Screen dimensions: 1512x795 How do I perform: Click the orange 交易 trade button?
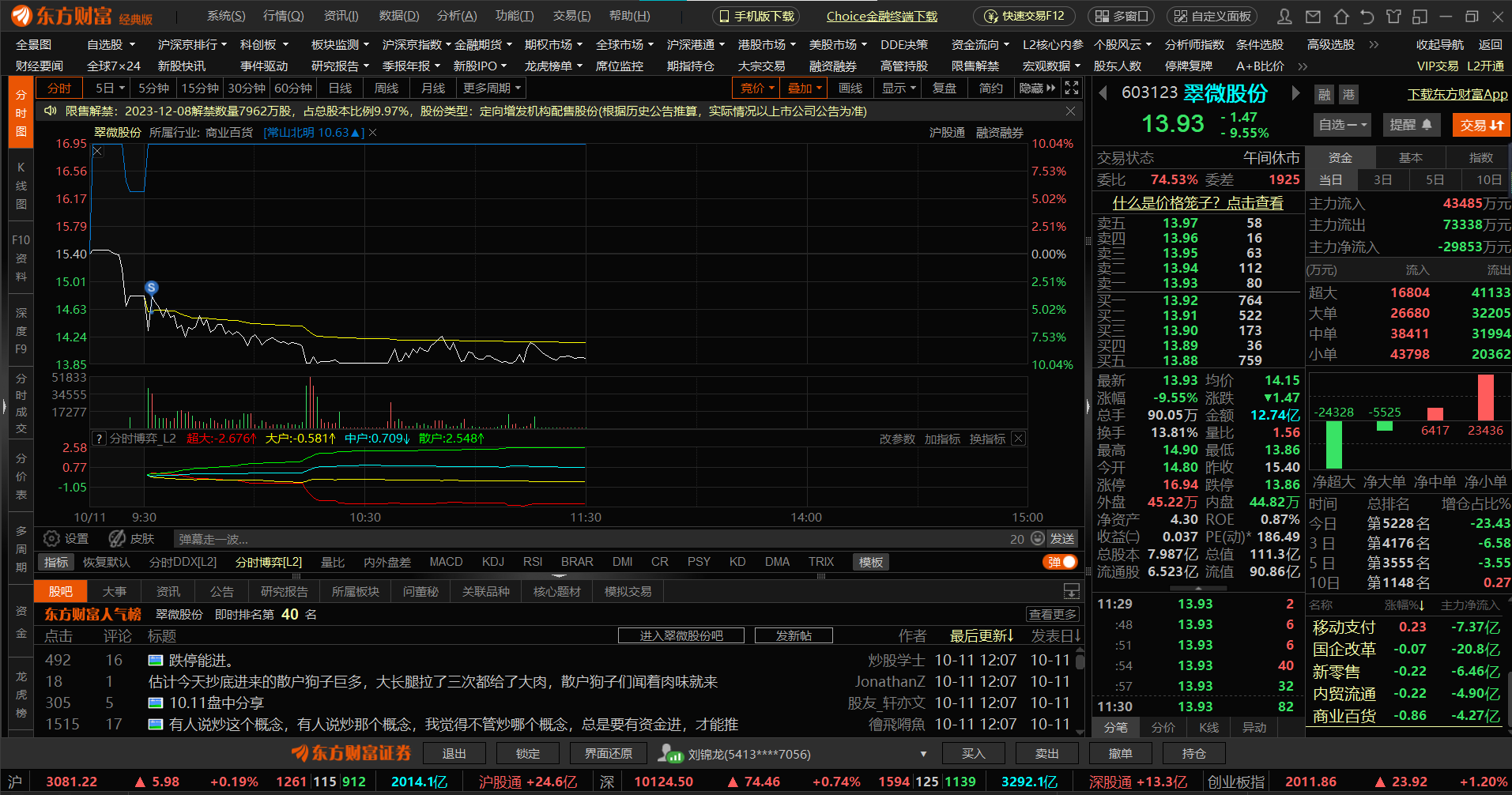1481,125
